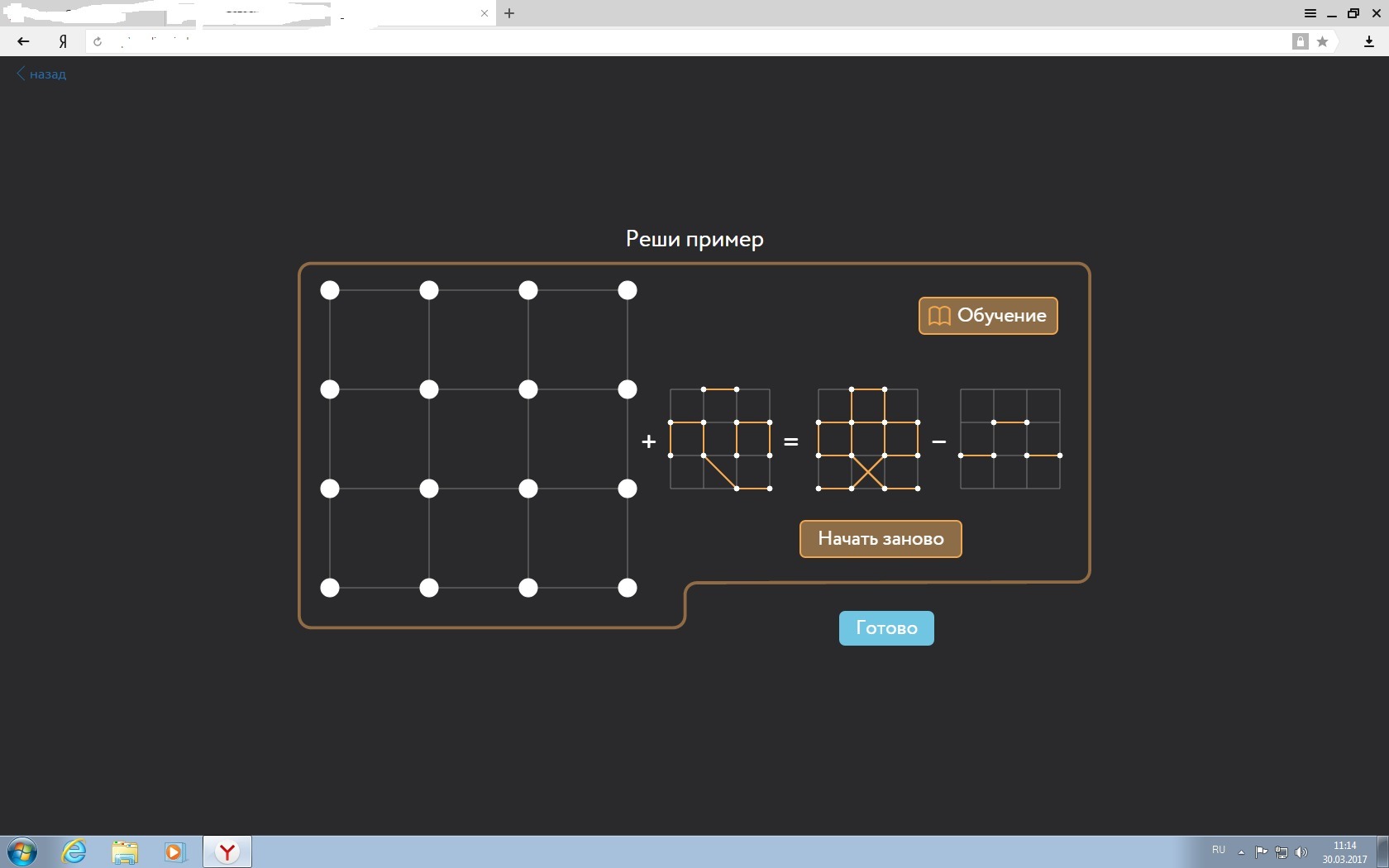The image size is (1389, 868).
Task: Open the browser hamburger menu
Action: 1310,13
